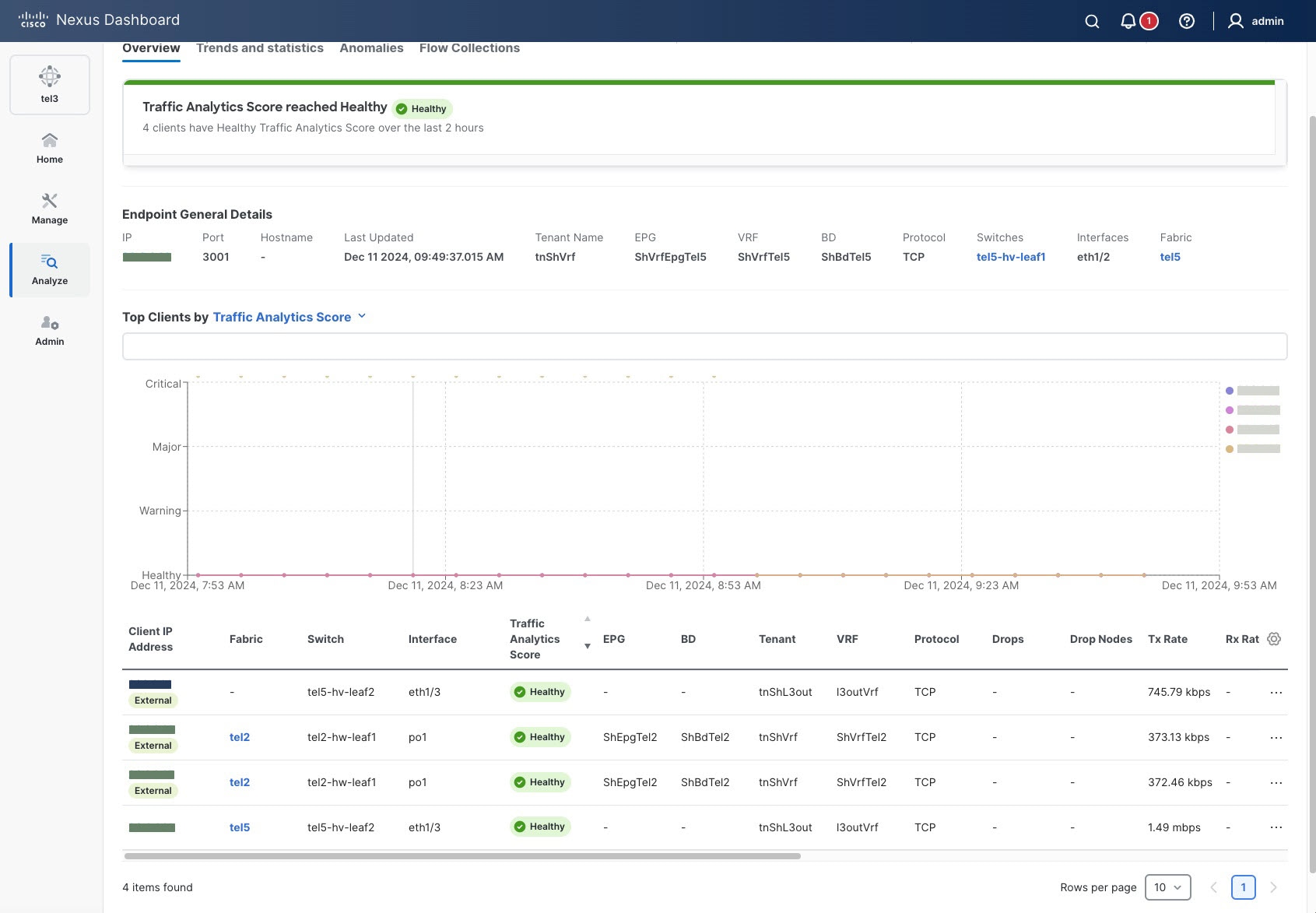The height and width of the screenshot is (913, 1316).
Task: Click the 1.49 mbps Tx rate value
Action: 1174,827
